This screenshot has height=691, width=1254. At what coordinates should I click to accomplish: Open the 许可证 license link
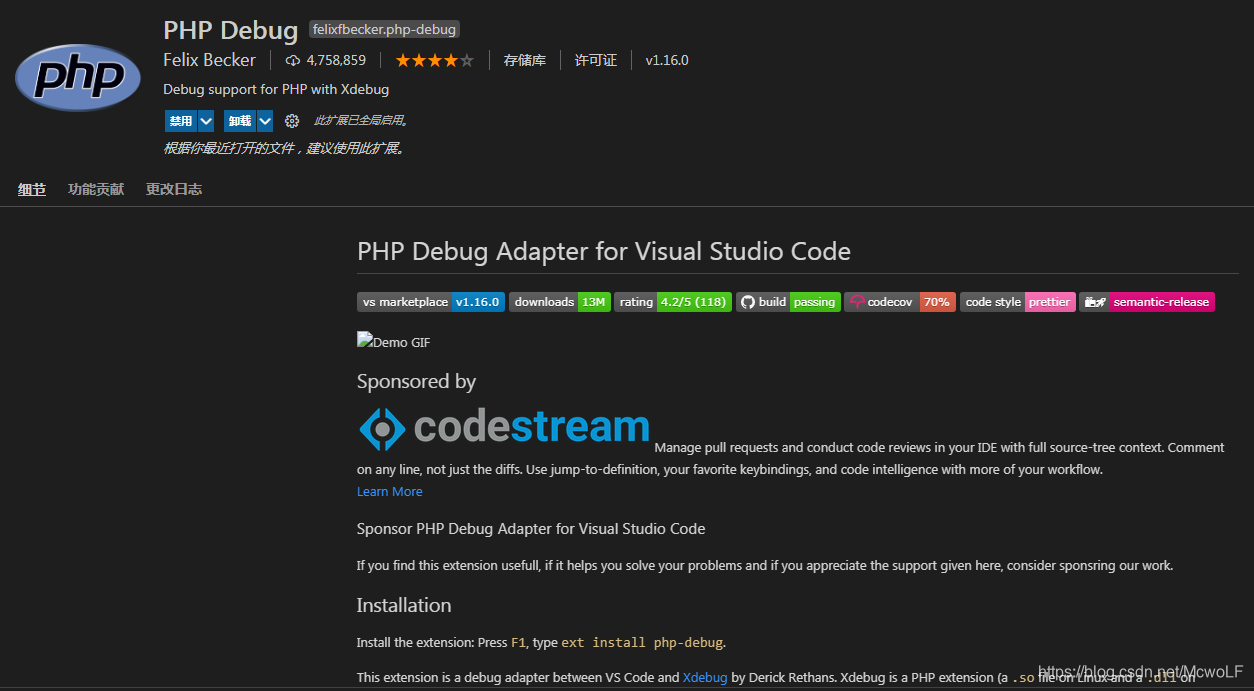point(596,60)
